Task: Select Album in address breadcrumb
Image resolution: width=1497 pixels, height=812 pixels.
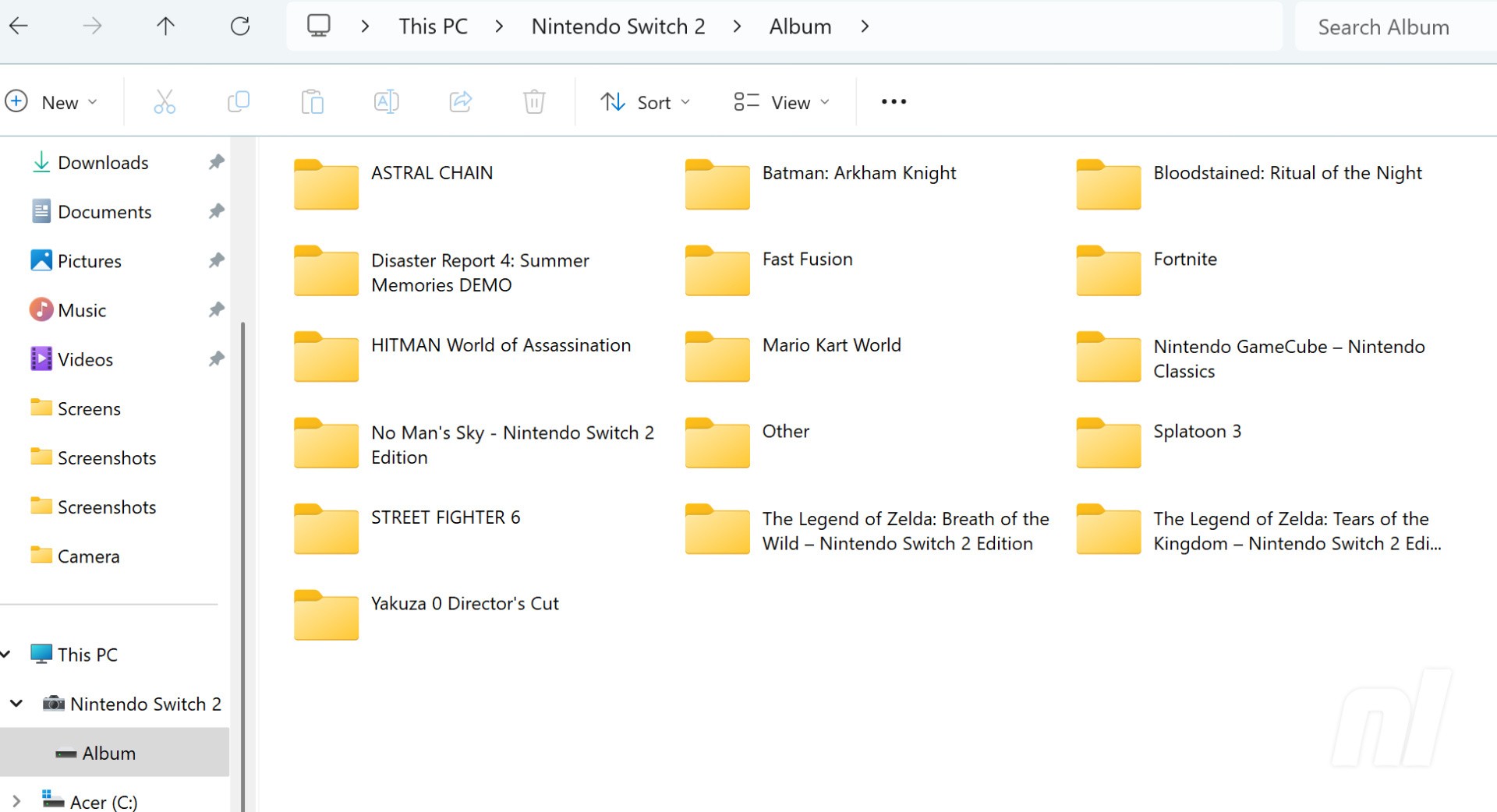Action: [800, 26]
